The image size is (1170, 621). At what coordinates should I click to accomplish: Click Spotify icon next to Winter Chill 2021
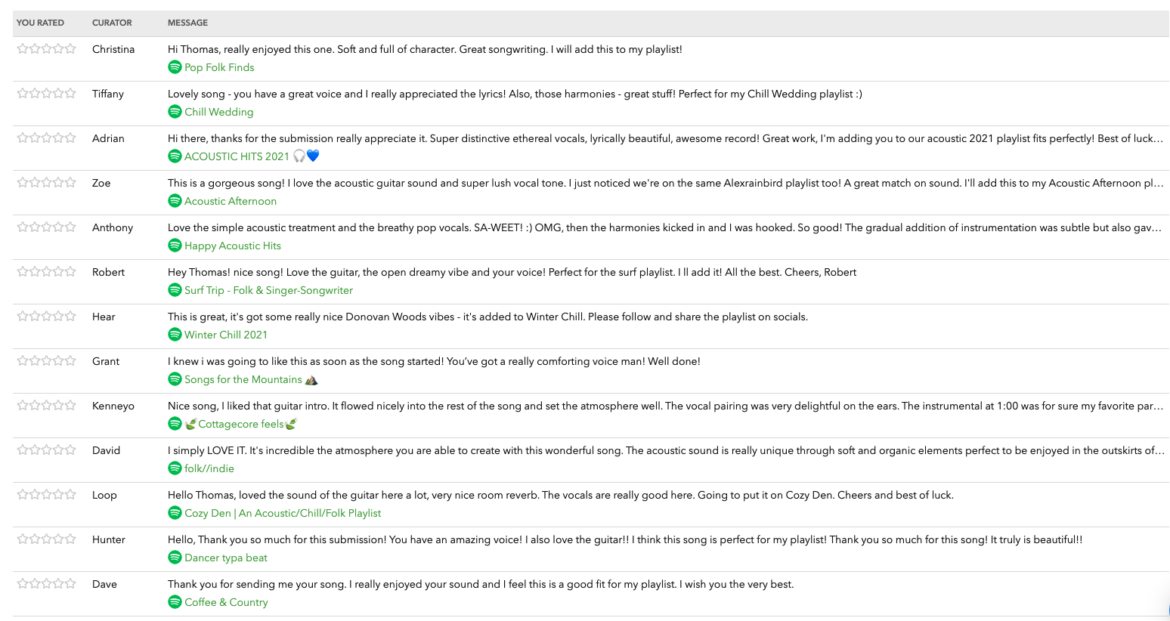[x=175, y=334]
